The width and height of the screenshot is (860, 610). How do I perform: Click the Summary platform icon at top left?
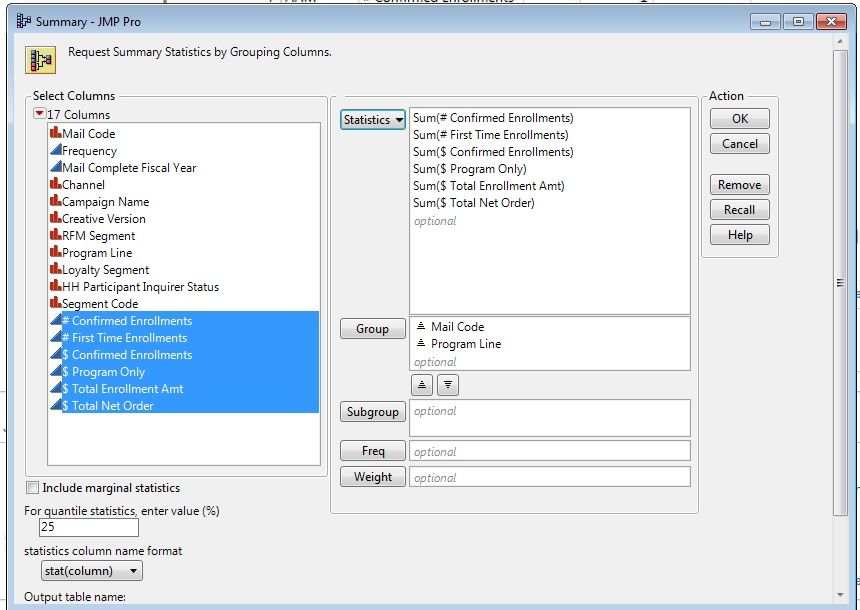pos(40,60)
